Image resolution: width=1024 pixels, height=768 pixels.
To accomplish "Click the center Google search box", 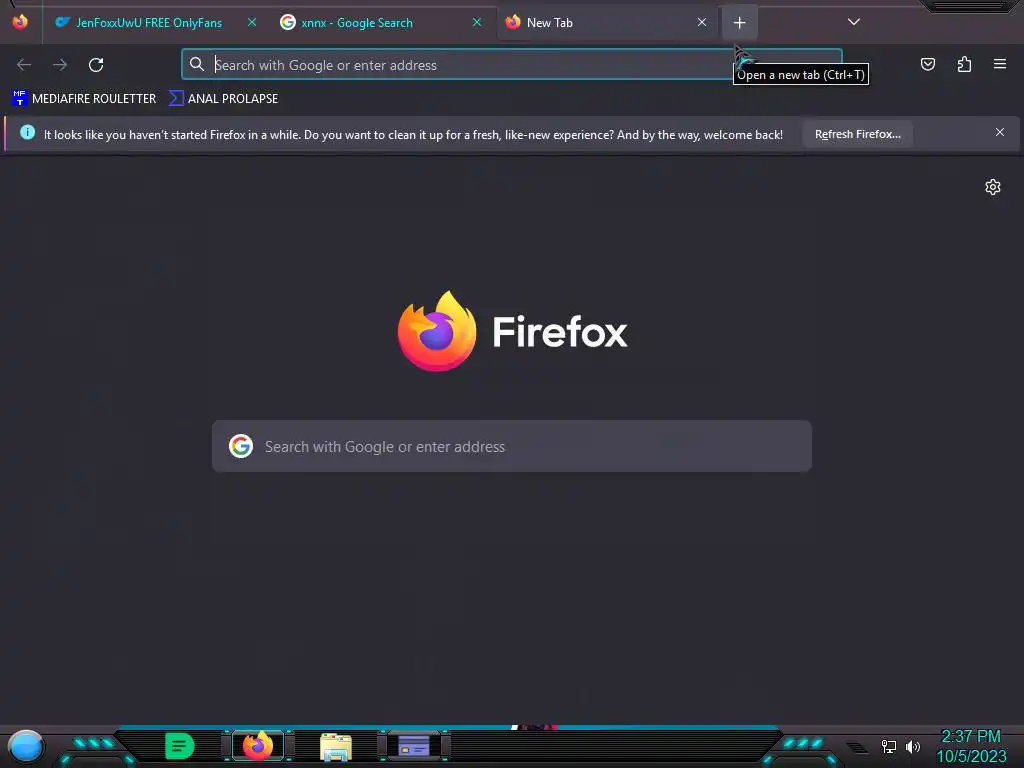I will pyautogui.click(x=512, y=447).
